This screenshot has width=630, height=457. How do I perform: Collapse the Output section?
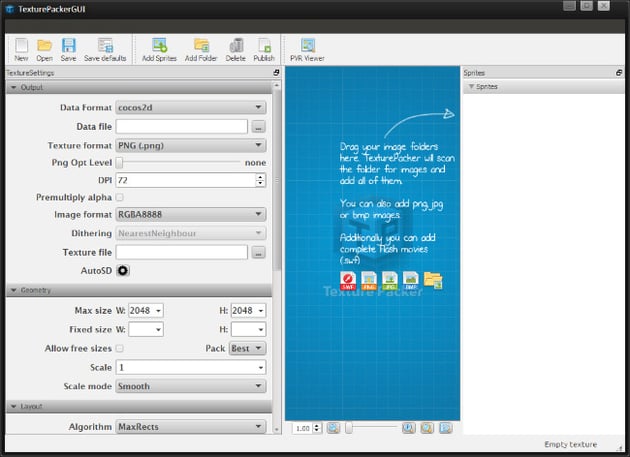click(x=14, y=87)
